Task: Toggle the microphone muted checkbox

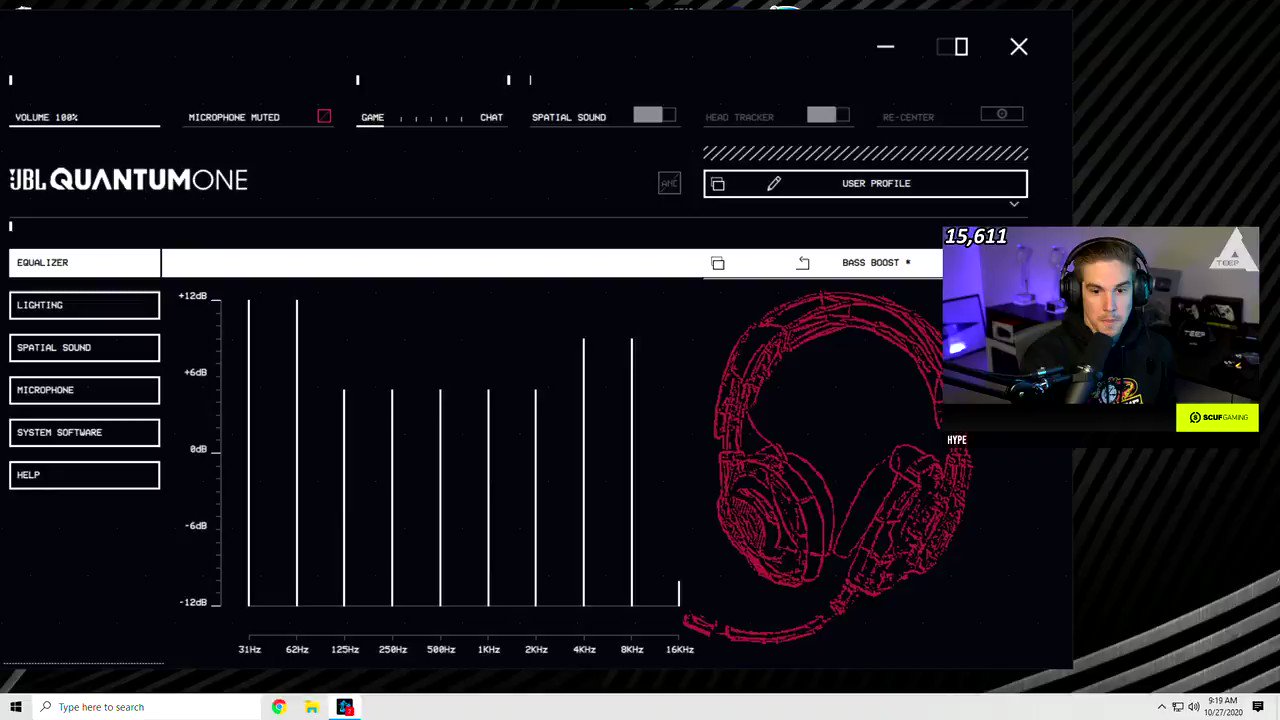Action: 324,117
